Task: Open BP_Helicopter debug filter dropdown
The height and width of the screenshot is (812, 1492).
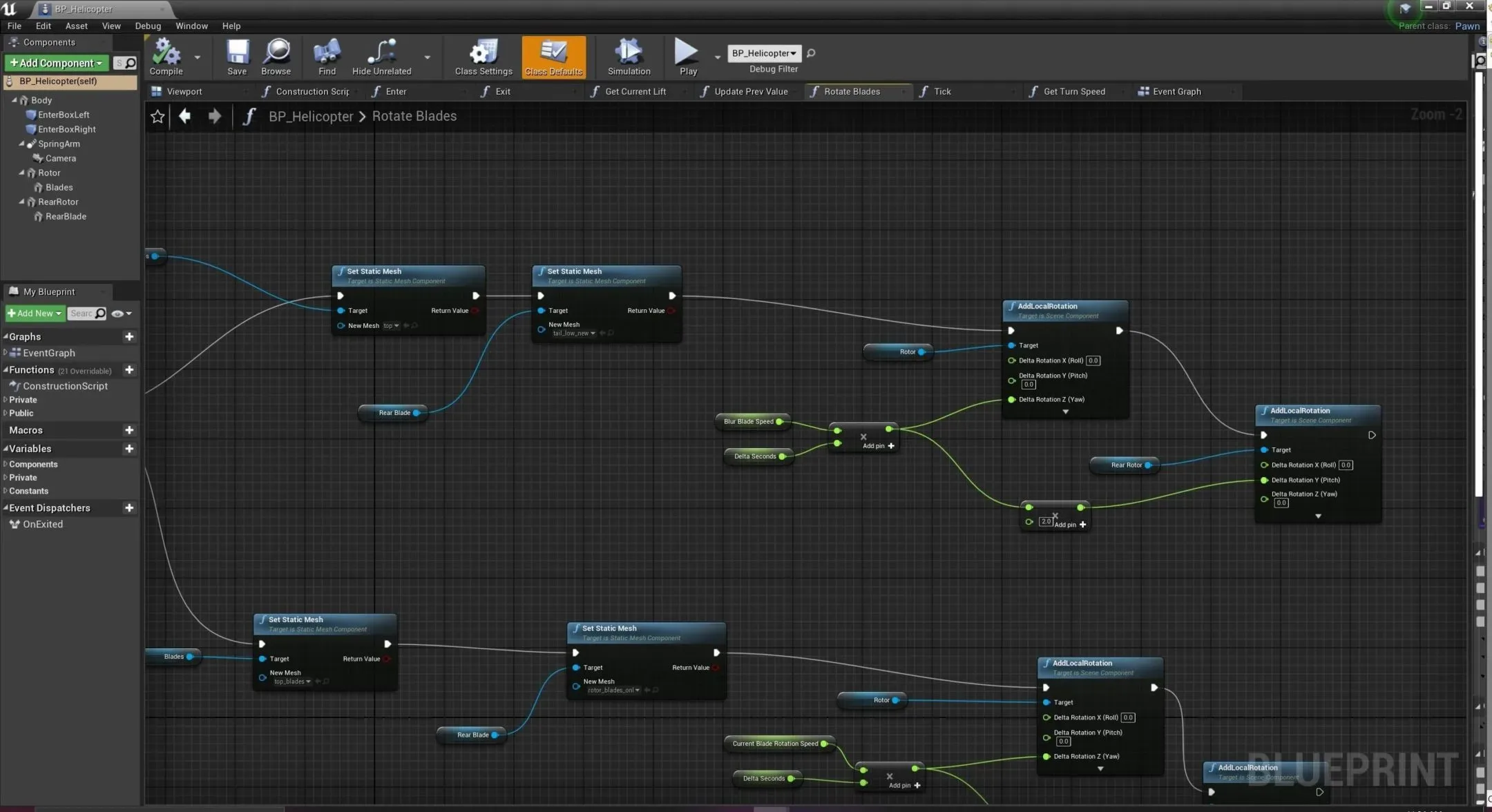Action: coord(764,53)
